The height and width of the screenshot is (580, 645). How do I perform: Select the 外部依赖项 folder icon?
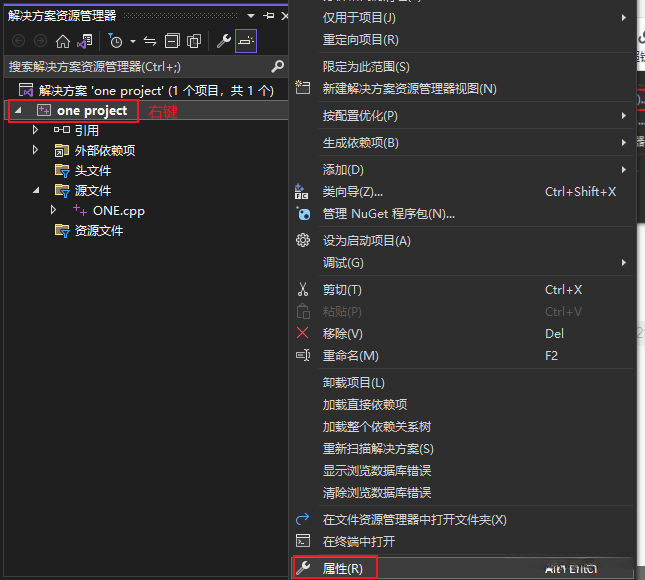pyautogui.click(x=62, y=151)
